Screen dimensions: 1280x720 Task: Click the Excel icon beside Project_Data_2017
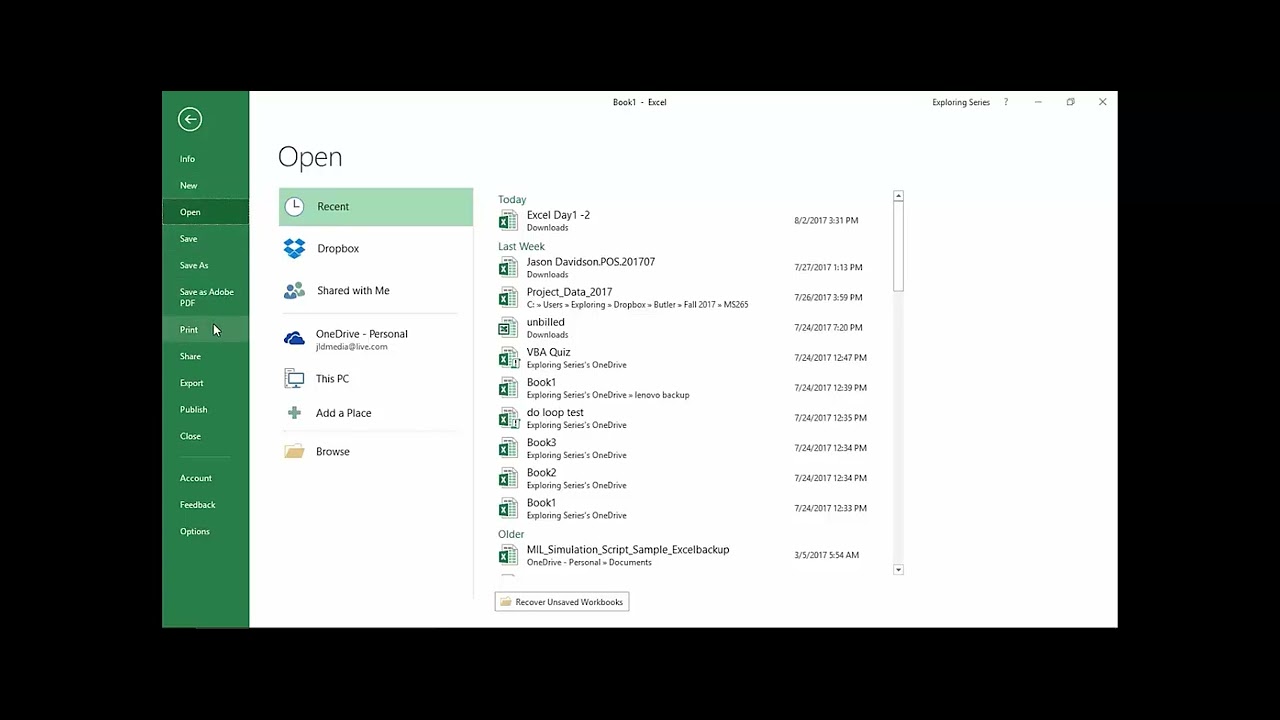509,297
